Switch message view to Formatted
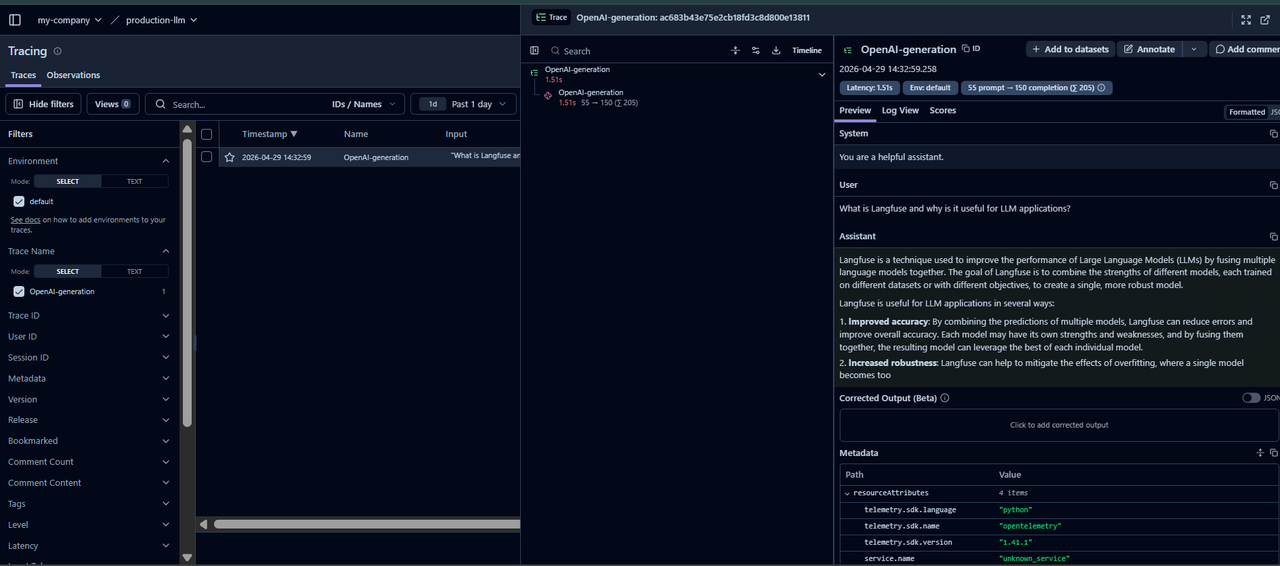 (1247, 112)
